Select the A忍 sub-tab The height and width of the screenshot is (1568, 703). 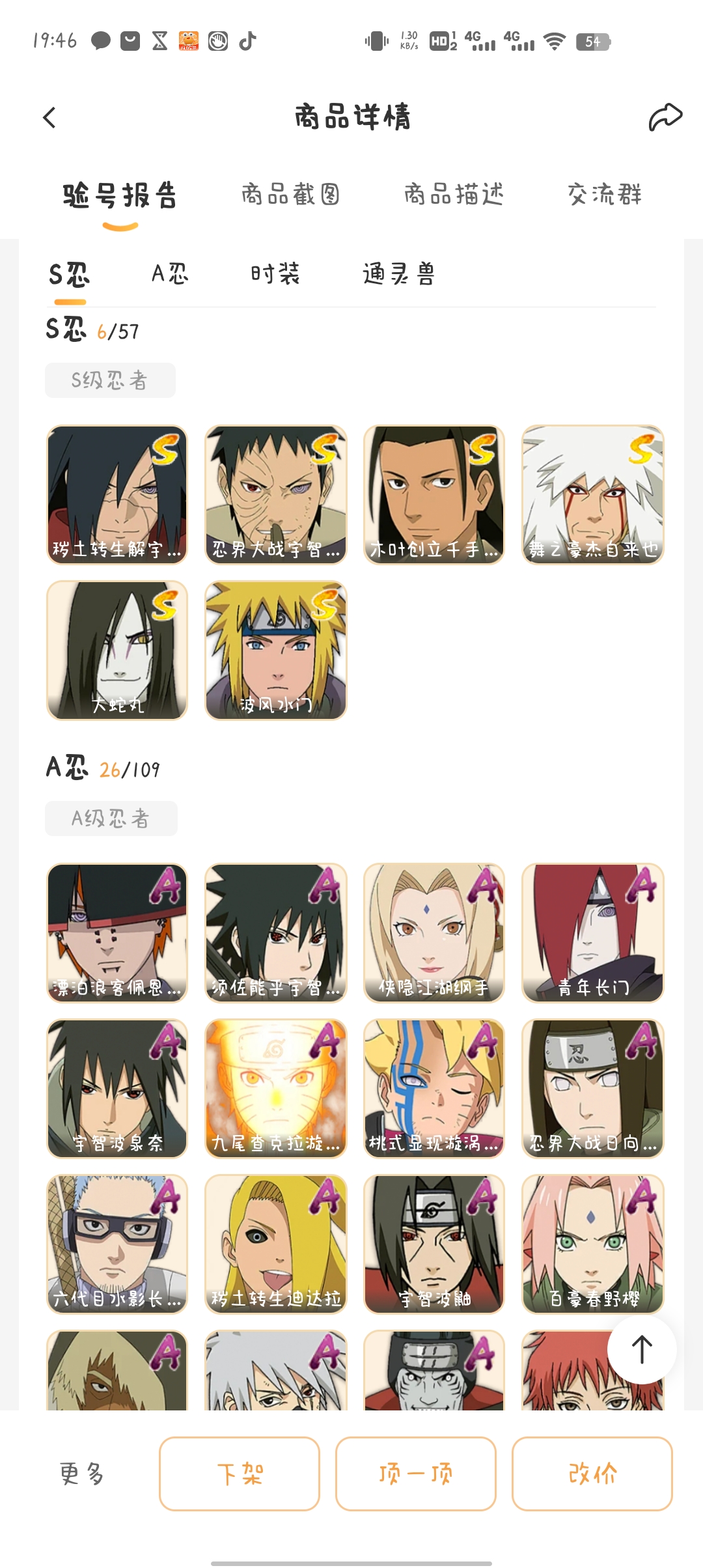[x=170, y=273]
